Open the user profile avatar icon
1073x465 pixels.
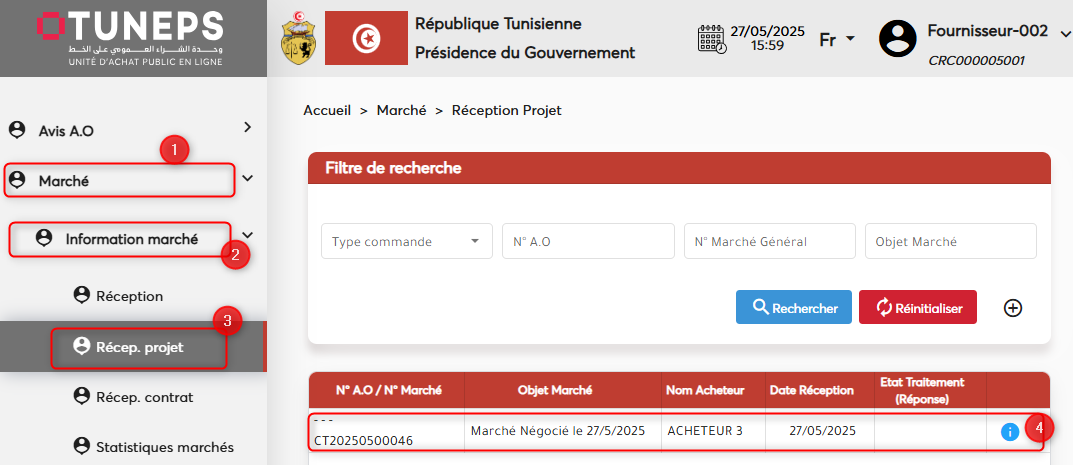897,39
